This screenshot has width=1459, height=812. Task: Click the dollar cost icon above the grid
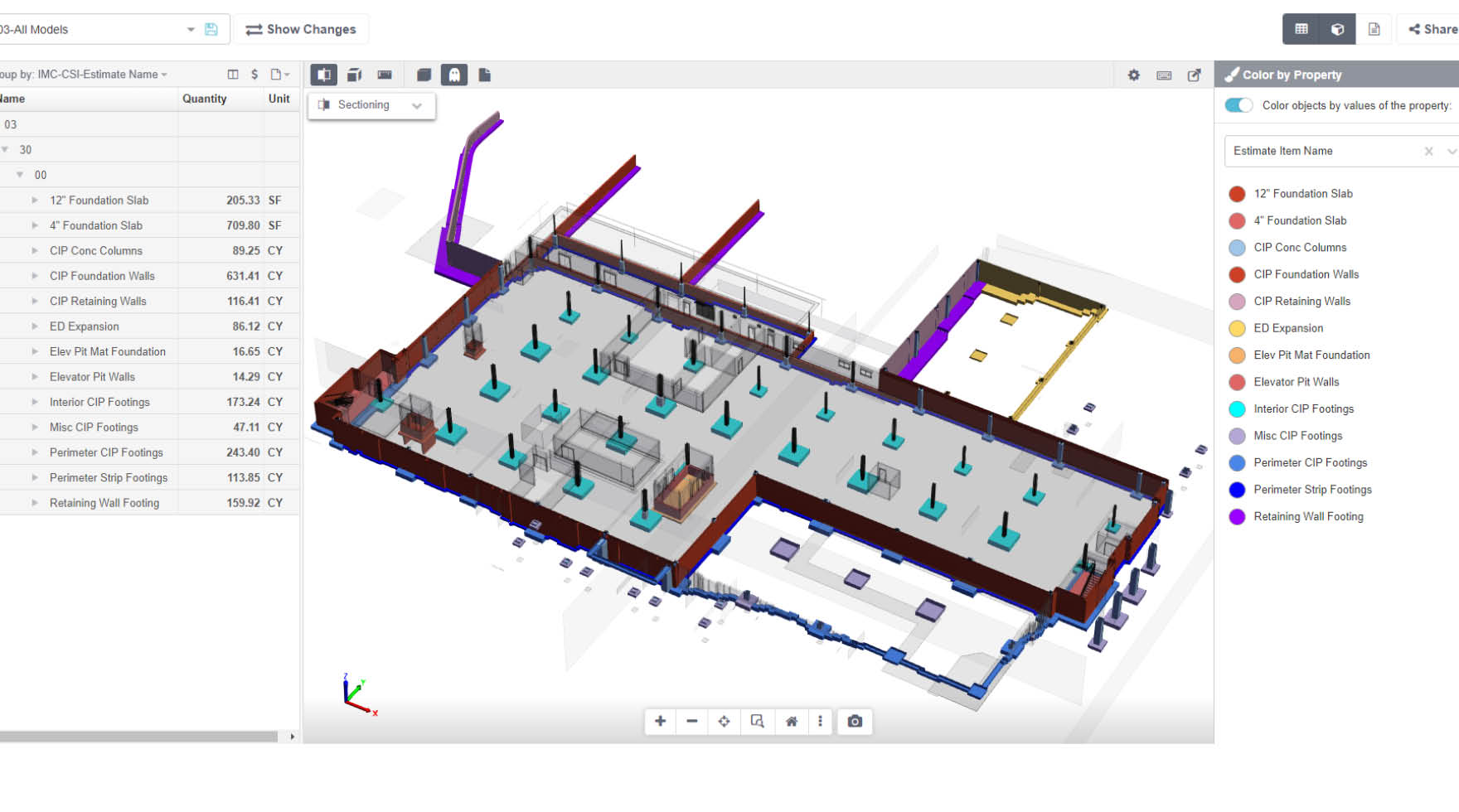pyautogui.click(x=254, y=74)
